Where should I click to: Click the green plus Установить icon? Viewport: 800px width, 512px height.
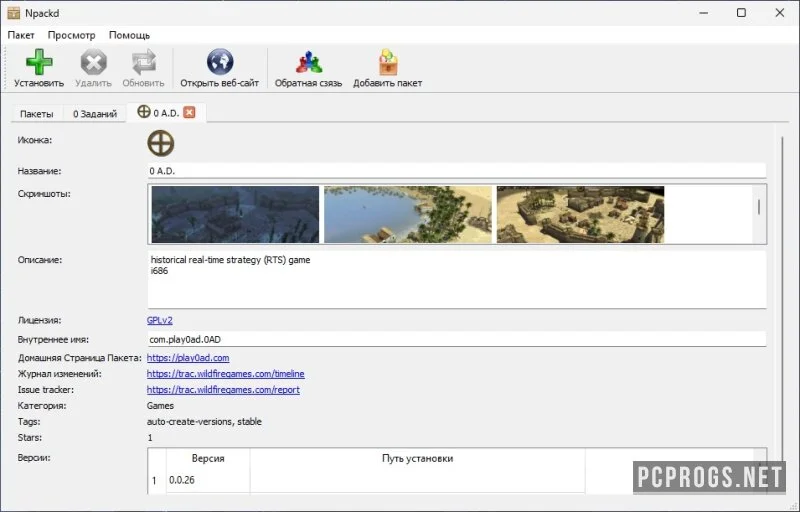(x=39, y=62)
